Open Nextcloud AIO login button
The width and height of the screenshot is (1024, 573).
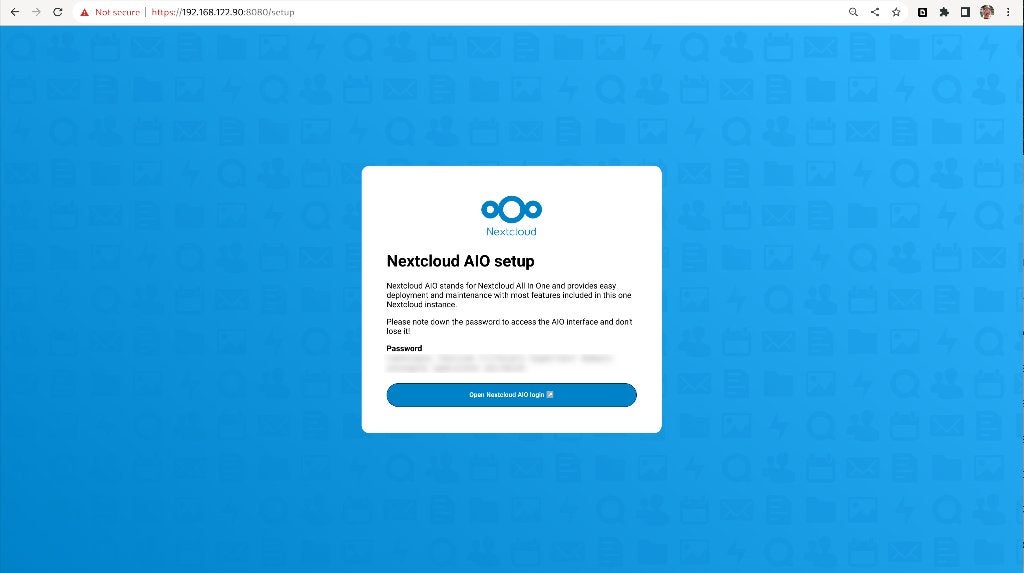511,395
